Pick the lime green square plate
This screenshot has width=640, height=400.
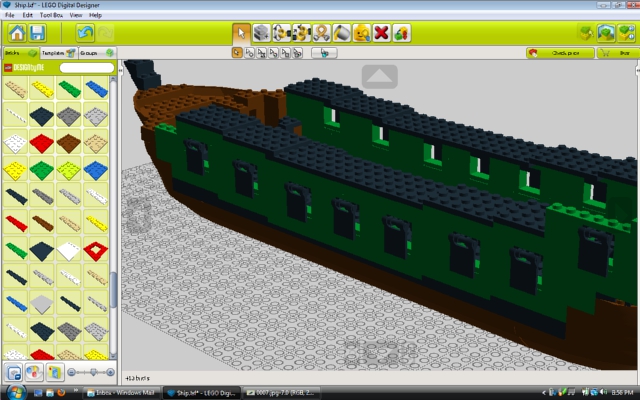69,169
